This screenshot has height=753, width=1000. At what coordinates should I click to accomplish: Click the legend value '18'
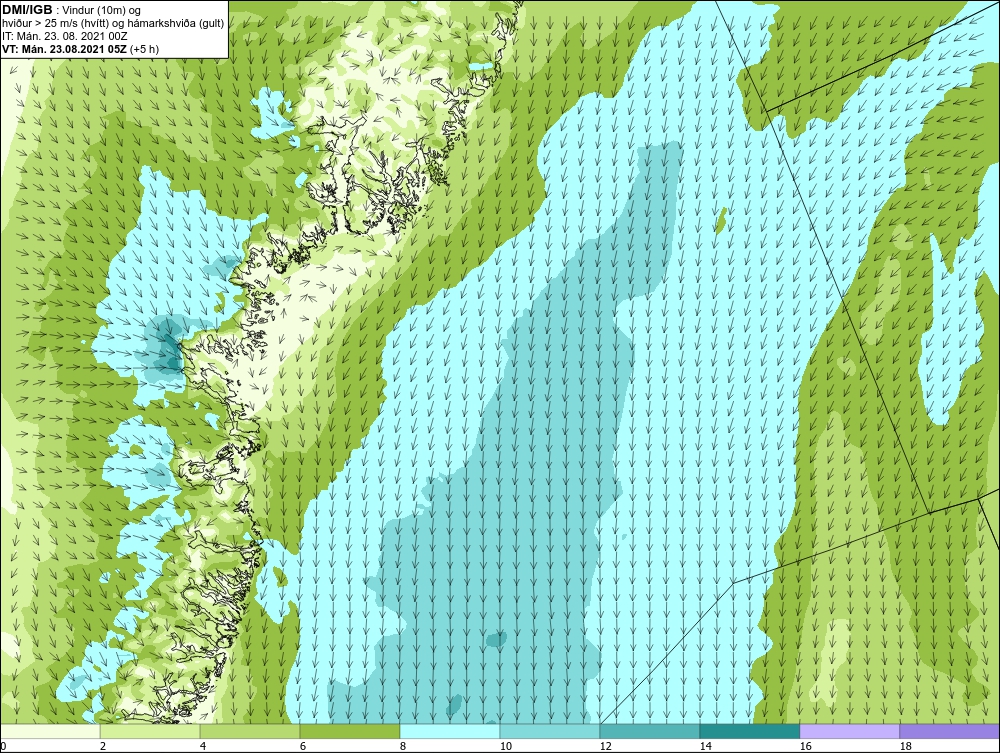pos(906,746)
